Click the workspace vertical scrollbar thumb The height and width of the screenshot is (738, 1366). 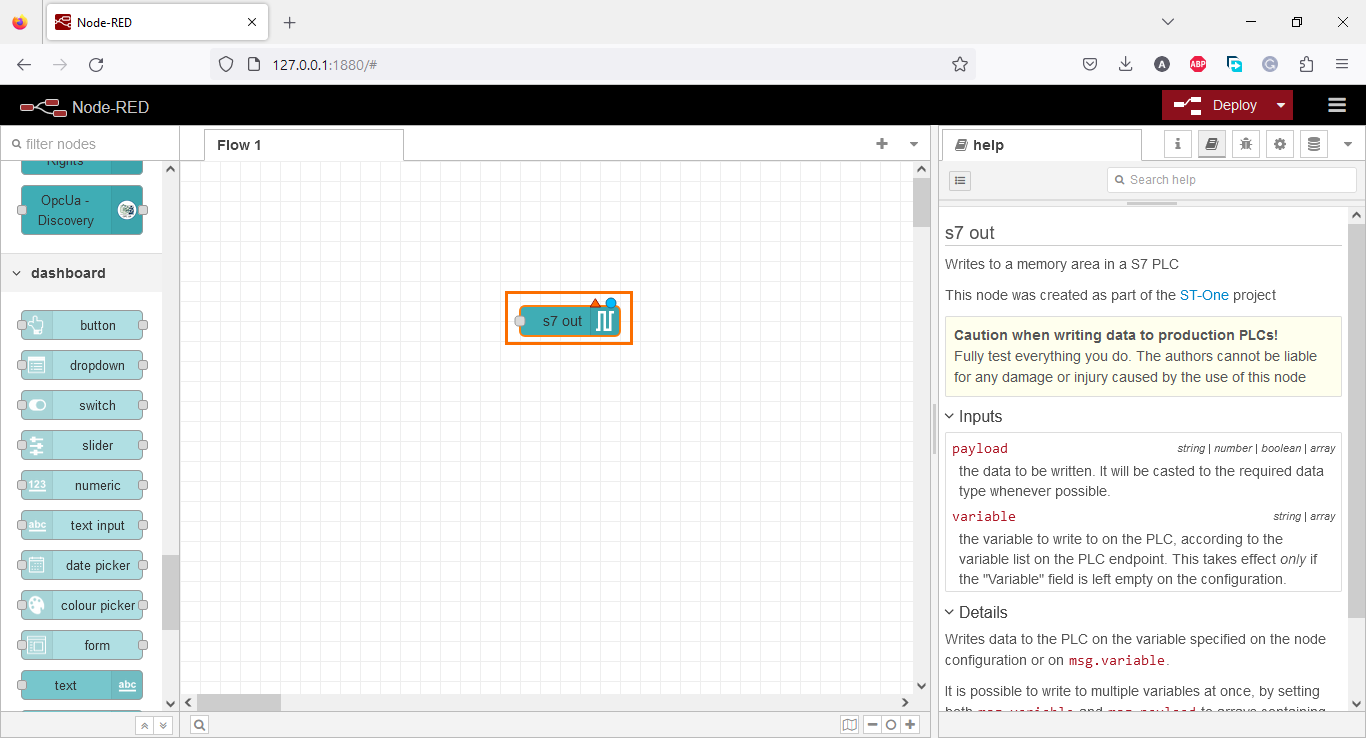pyautogui.click(x=922, y=203)
